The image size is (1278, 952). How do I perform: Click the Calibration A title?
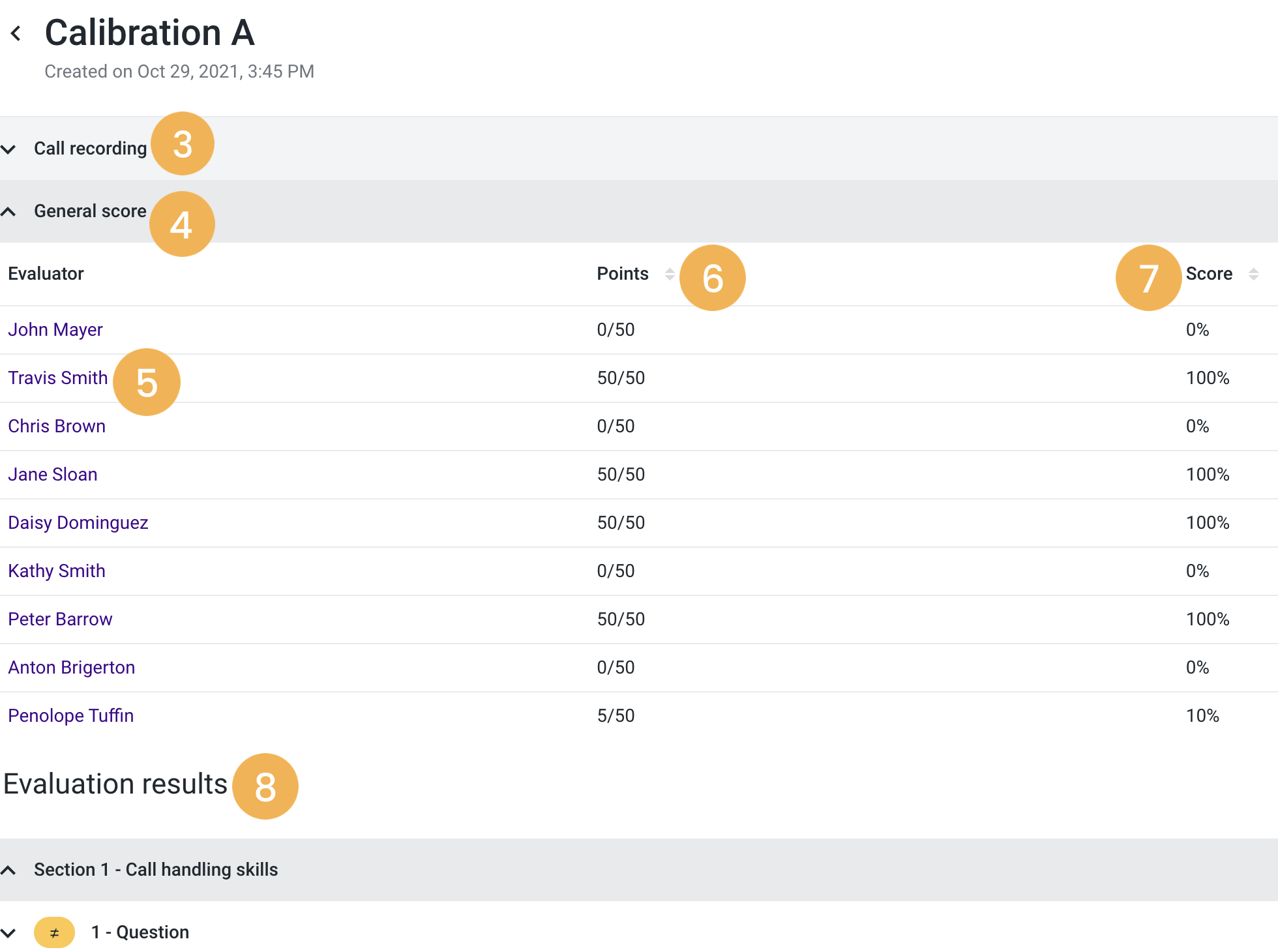(x=150, y=33)
